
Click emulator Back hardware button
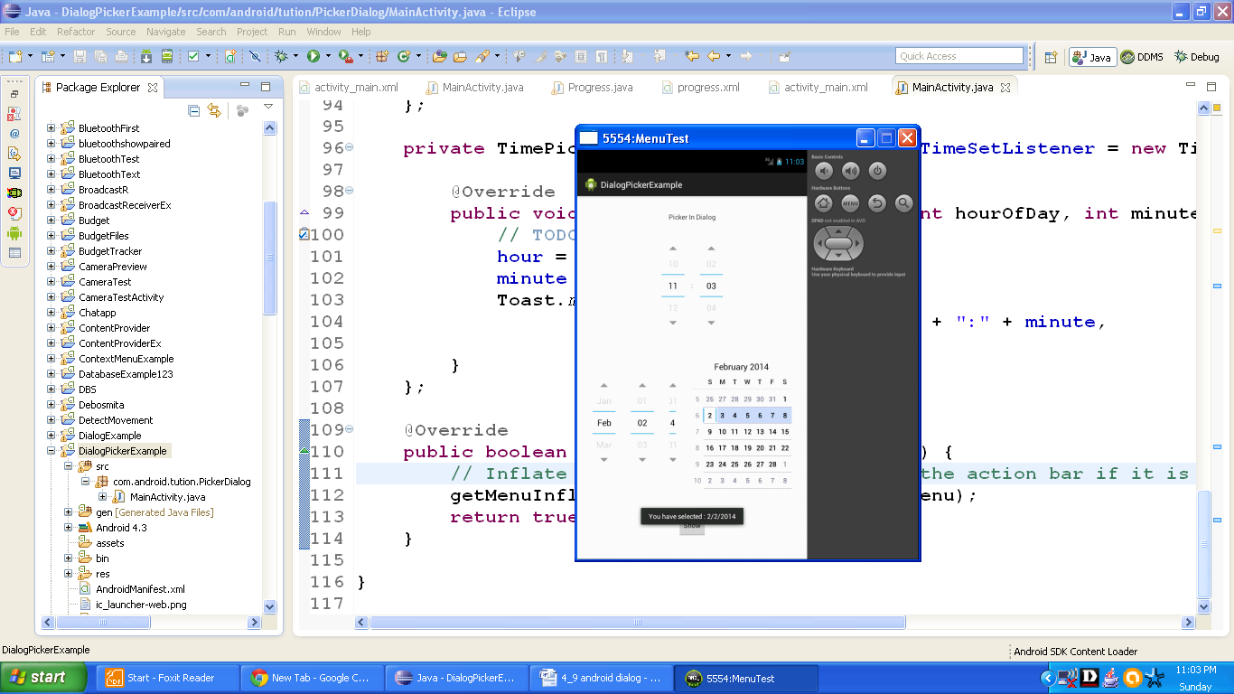877,203
